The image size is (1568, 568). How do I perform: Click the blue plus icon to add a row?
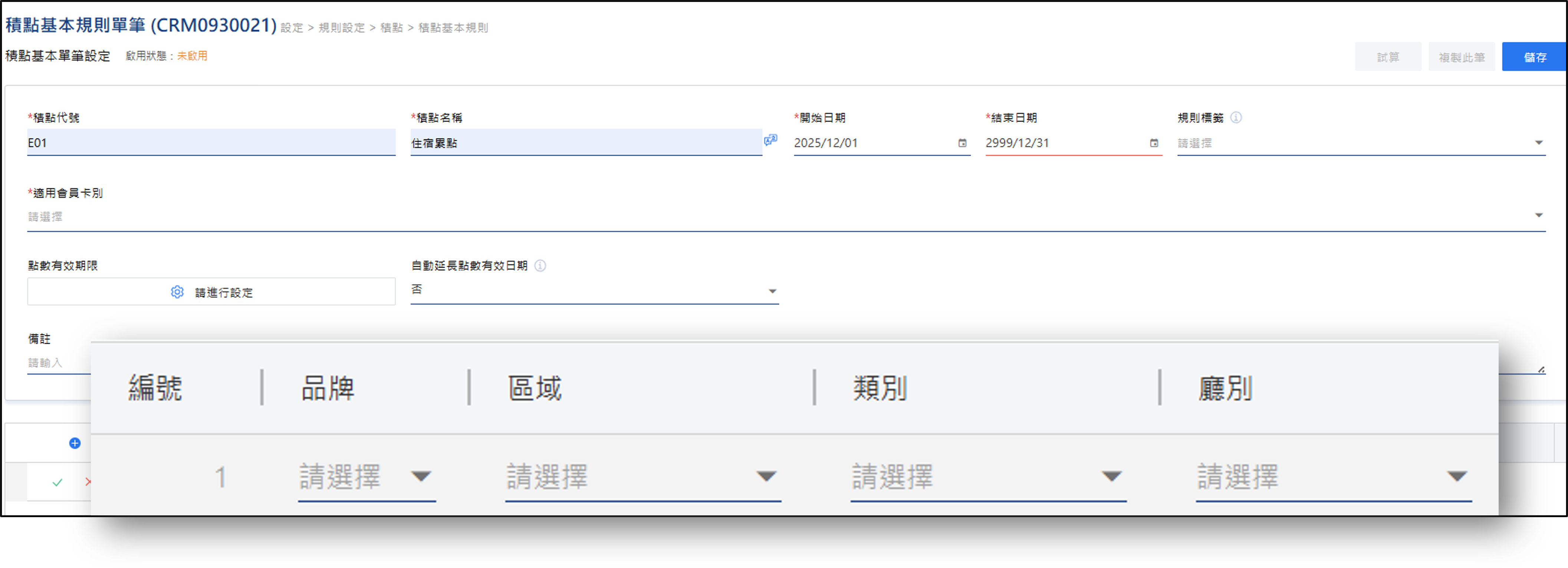[x=74, y=443]
